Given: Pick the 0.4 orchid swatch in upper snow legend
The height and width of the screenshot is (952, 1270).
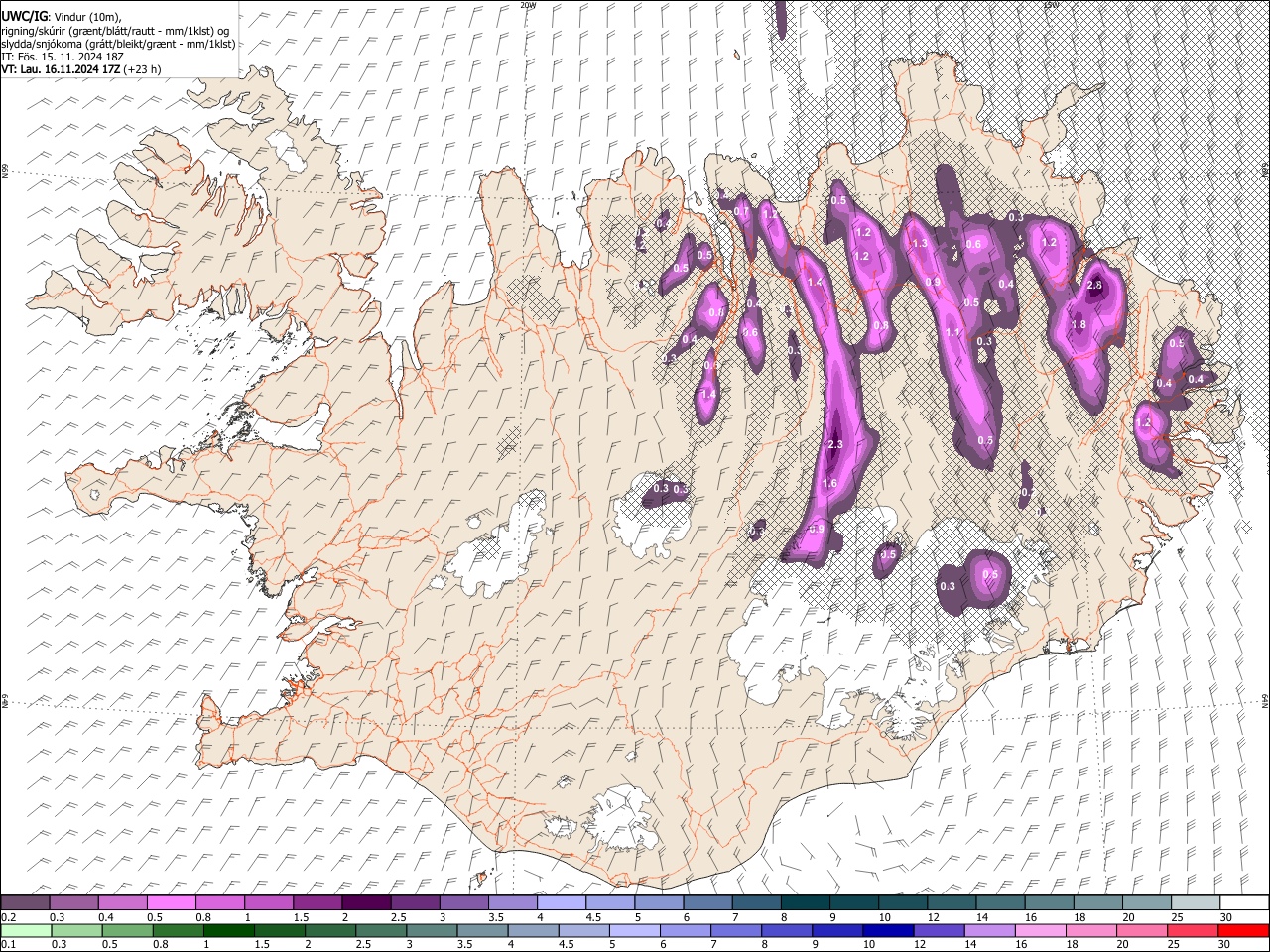Looking at the screenshot, I should pyautogui.click(x=122, y=902).
